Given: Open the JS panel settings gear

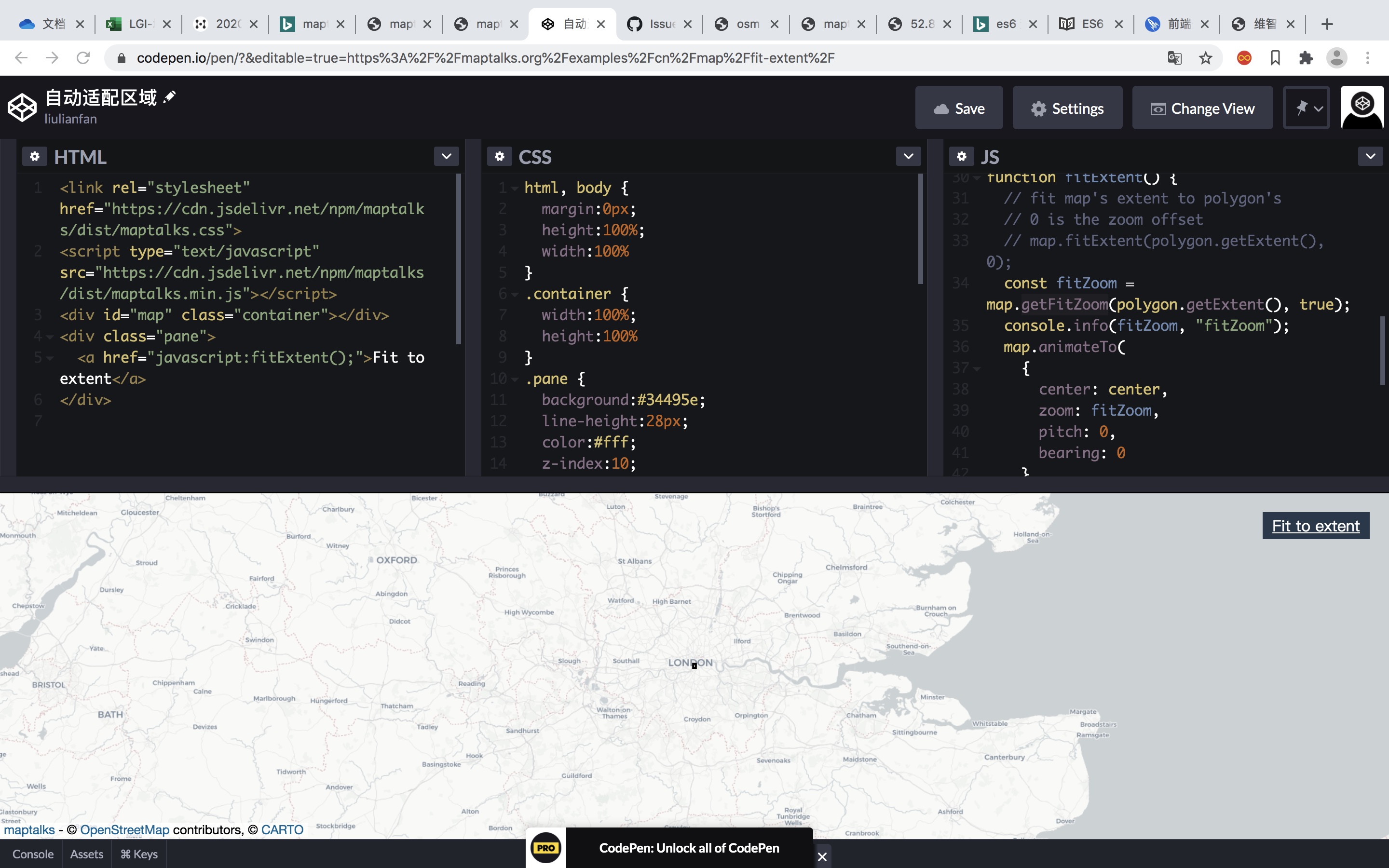Looking at the screenshot, I should coord(962,156).
